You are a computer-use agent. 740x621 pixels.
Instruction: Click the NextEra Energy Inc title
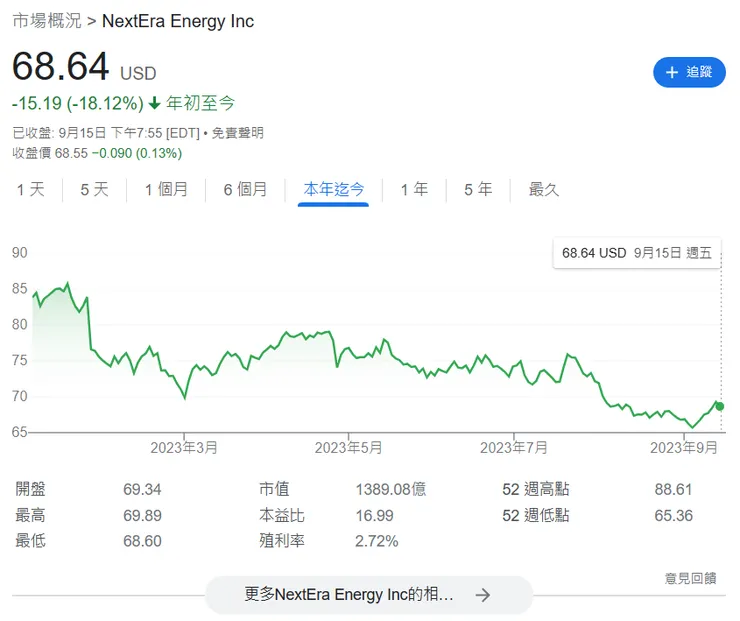click(x=178, y=21)
